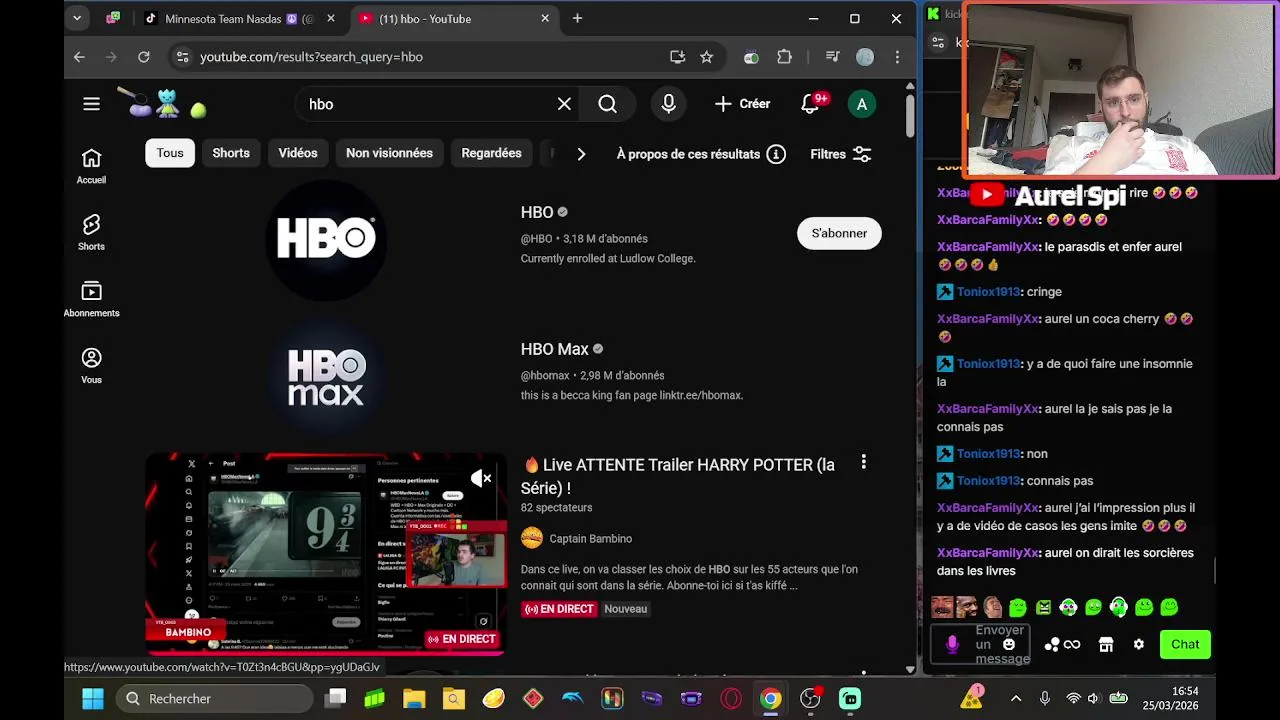Open the Filtres search filters
The width and height of the screenshot is (1280, 720).
[x=841, y=154]
